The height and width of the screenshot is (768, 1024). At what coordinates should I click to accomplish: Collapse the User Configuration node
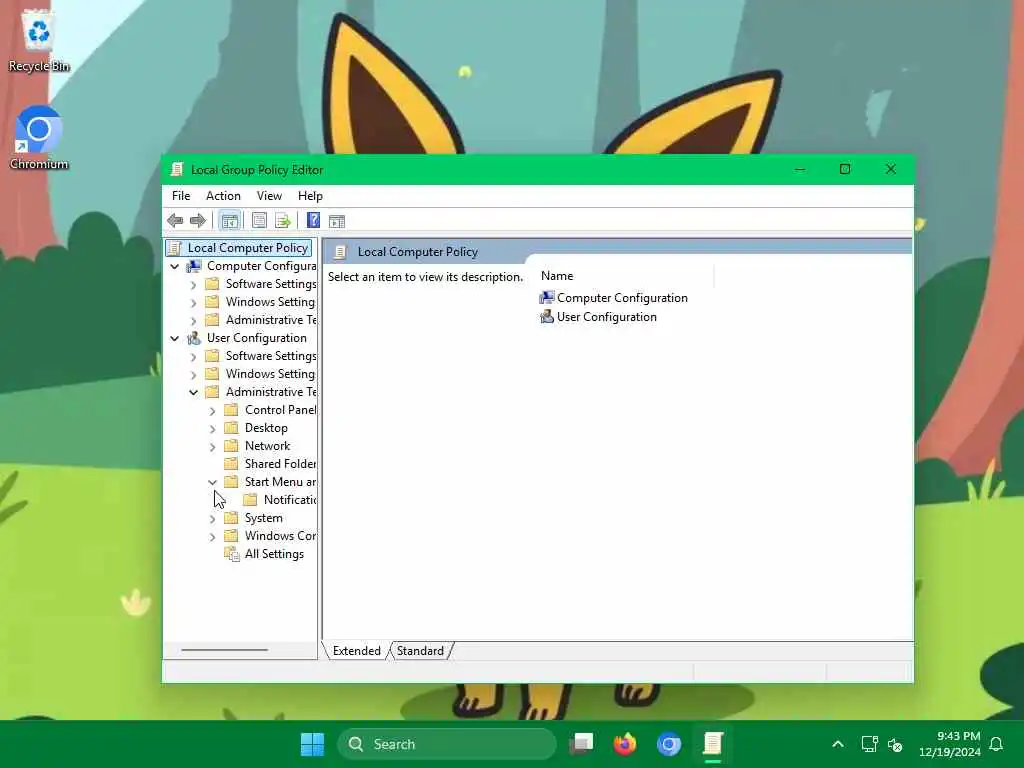tap(174, 338)
